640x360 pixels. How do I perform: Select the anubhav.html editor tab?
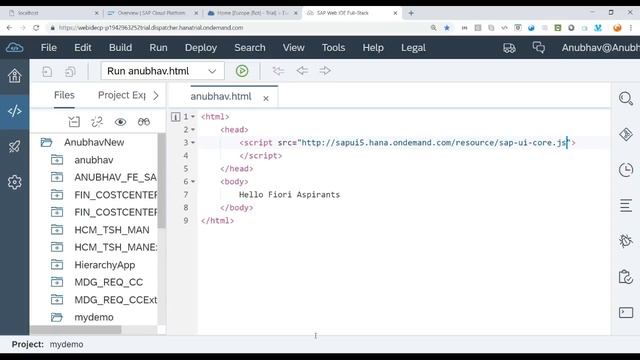[221, 97]
